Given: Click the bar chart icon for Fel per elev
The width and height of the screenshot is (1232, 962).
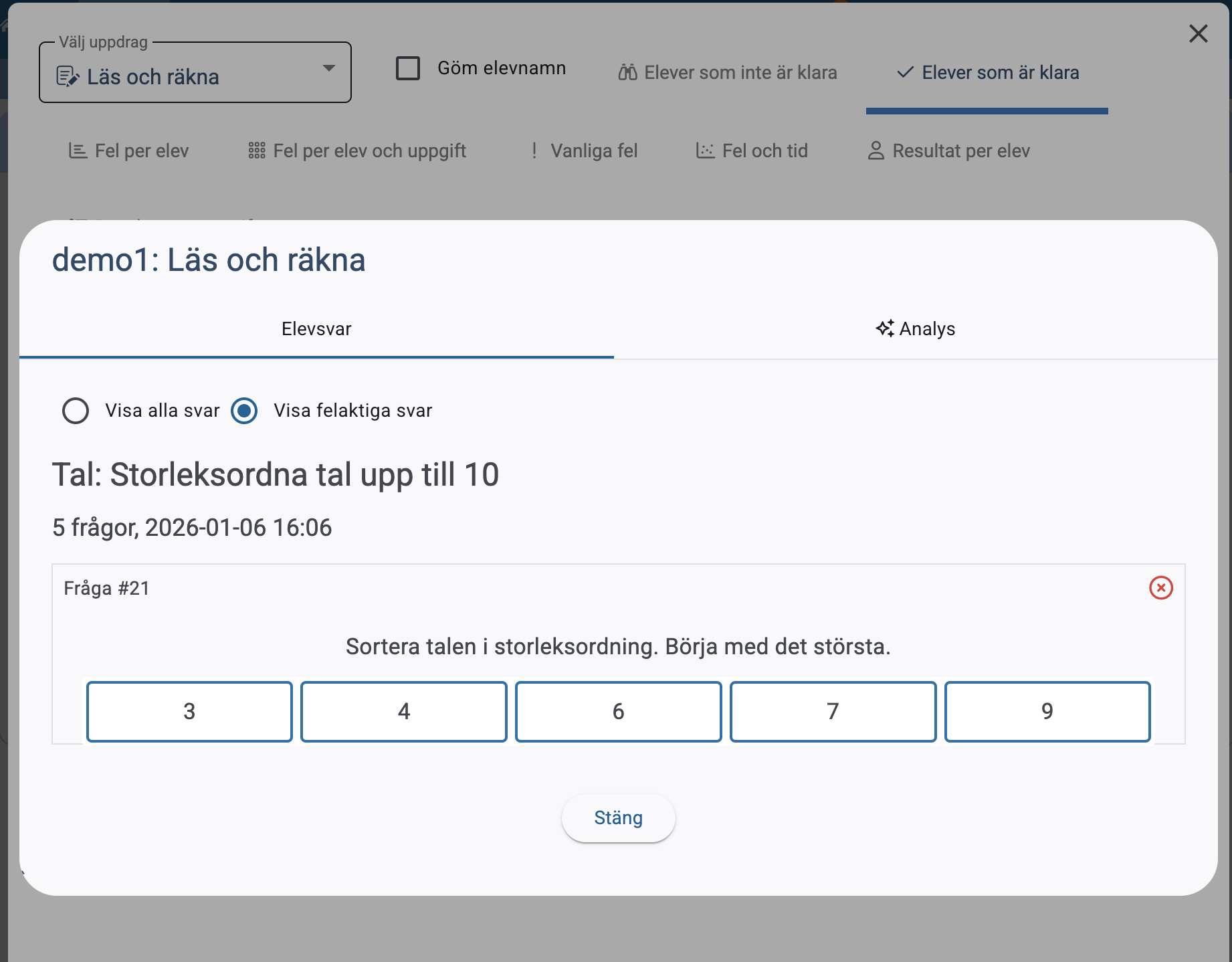Looking at the screenshot, I should click(x=78, y=151).
